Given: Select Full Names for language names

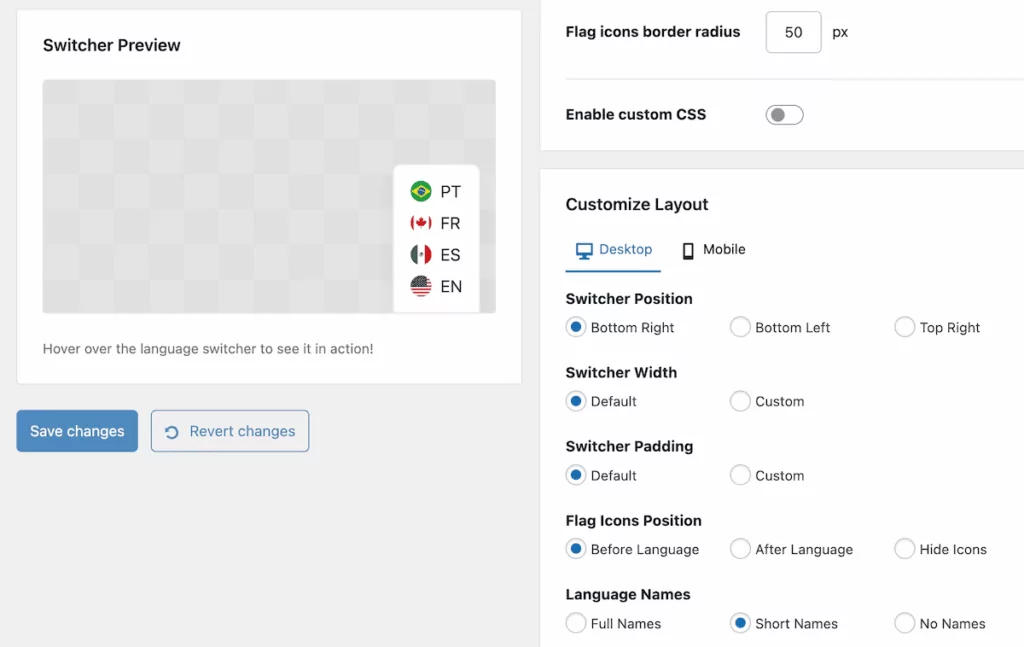Looking at the screenshot, I should [576, 623].
